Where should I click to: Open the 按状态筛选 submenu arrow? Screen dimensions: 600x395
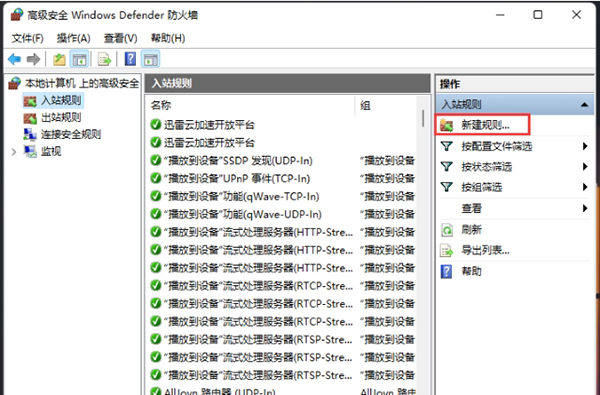click(x=585, y=166)
